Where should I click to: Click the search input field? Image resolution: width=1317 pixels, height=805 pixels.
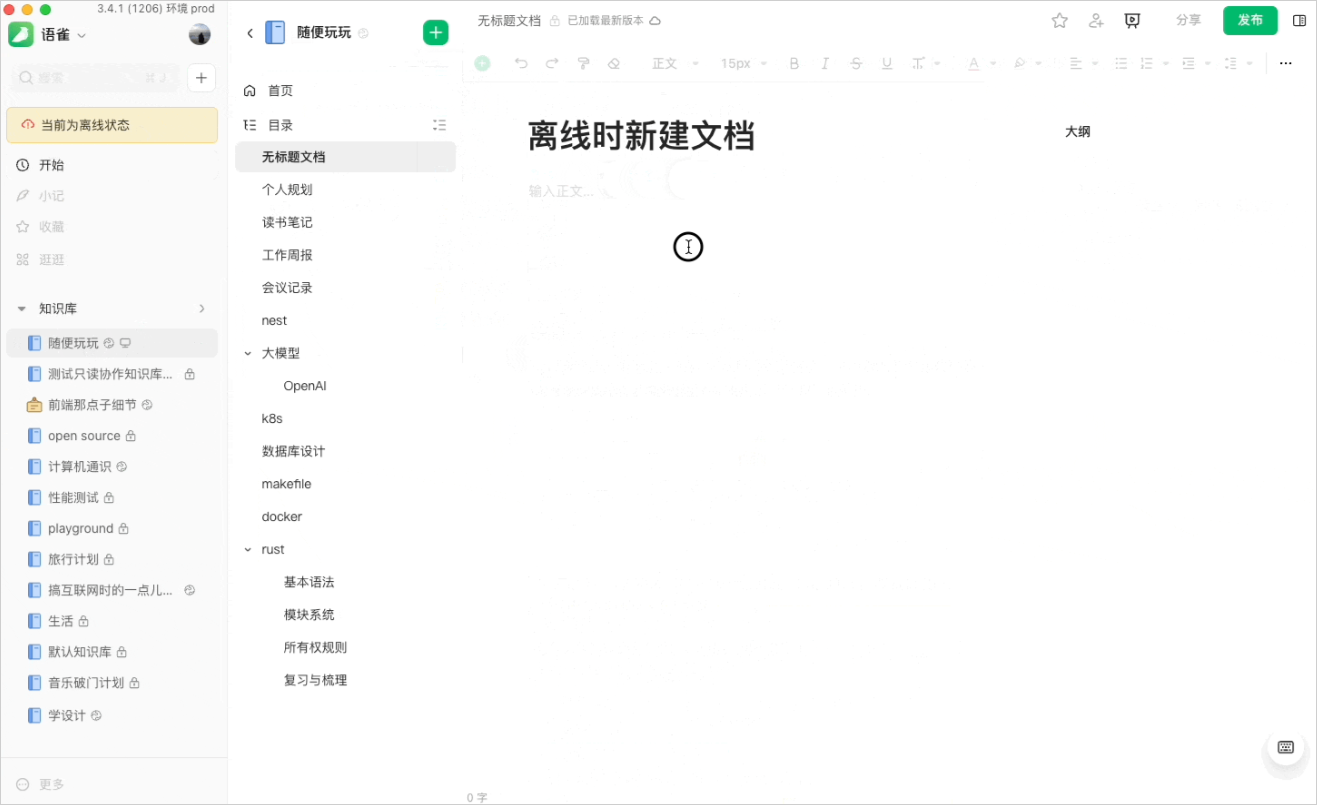pyautogui.click(x=95, y=78)
